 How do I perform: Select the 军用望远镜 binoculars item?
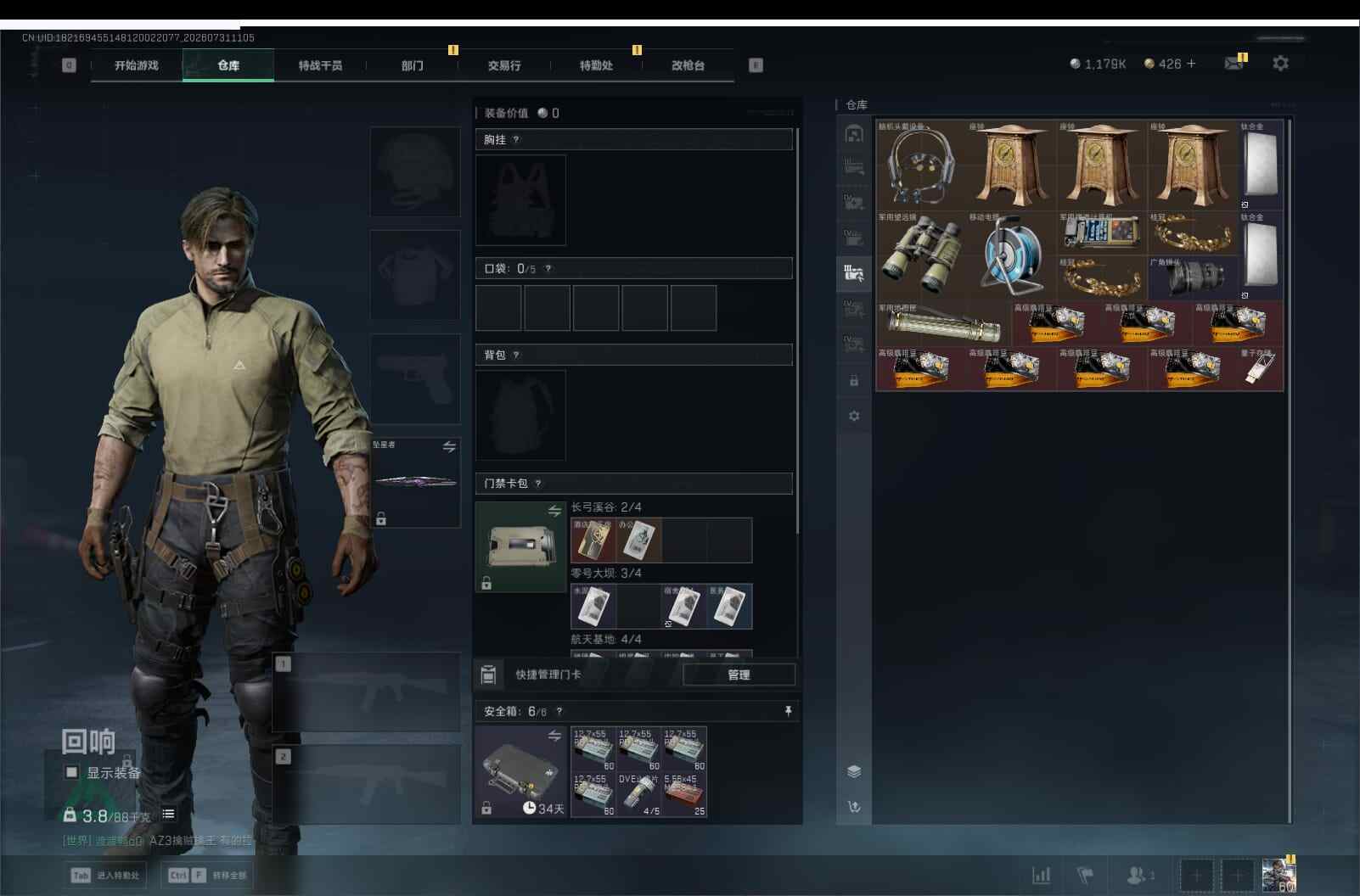coord(921,255)
